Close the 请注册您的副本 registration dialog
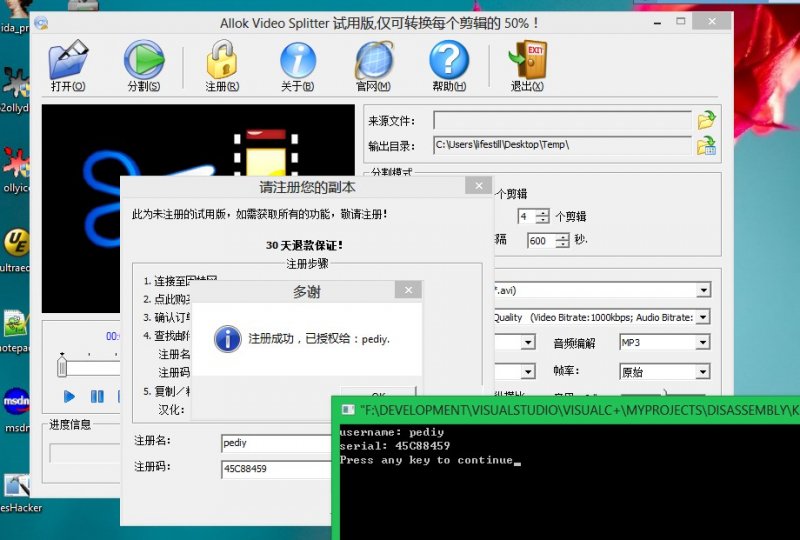The width and height of the screenshot is (800, 540). click(x=479, y=186)
